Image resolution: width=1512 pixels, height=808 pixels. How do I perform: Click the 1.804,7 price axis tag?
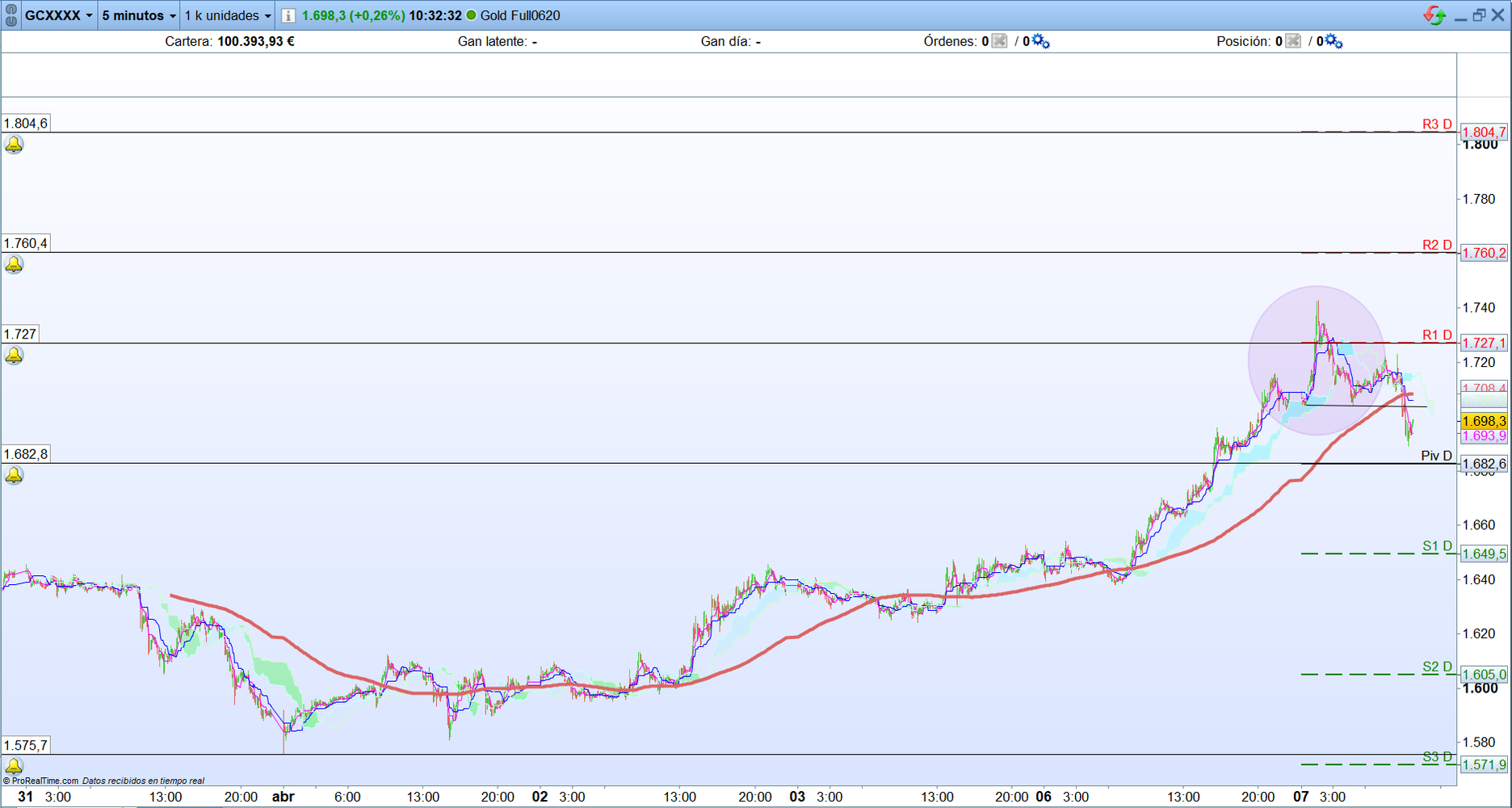[1484, 133]
